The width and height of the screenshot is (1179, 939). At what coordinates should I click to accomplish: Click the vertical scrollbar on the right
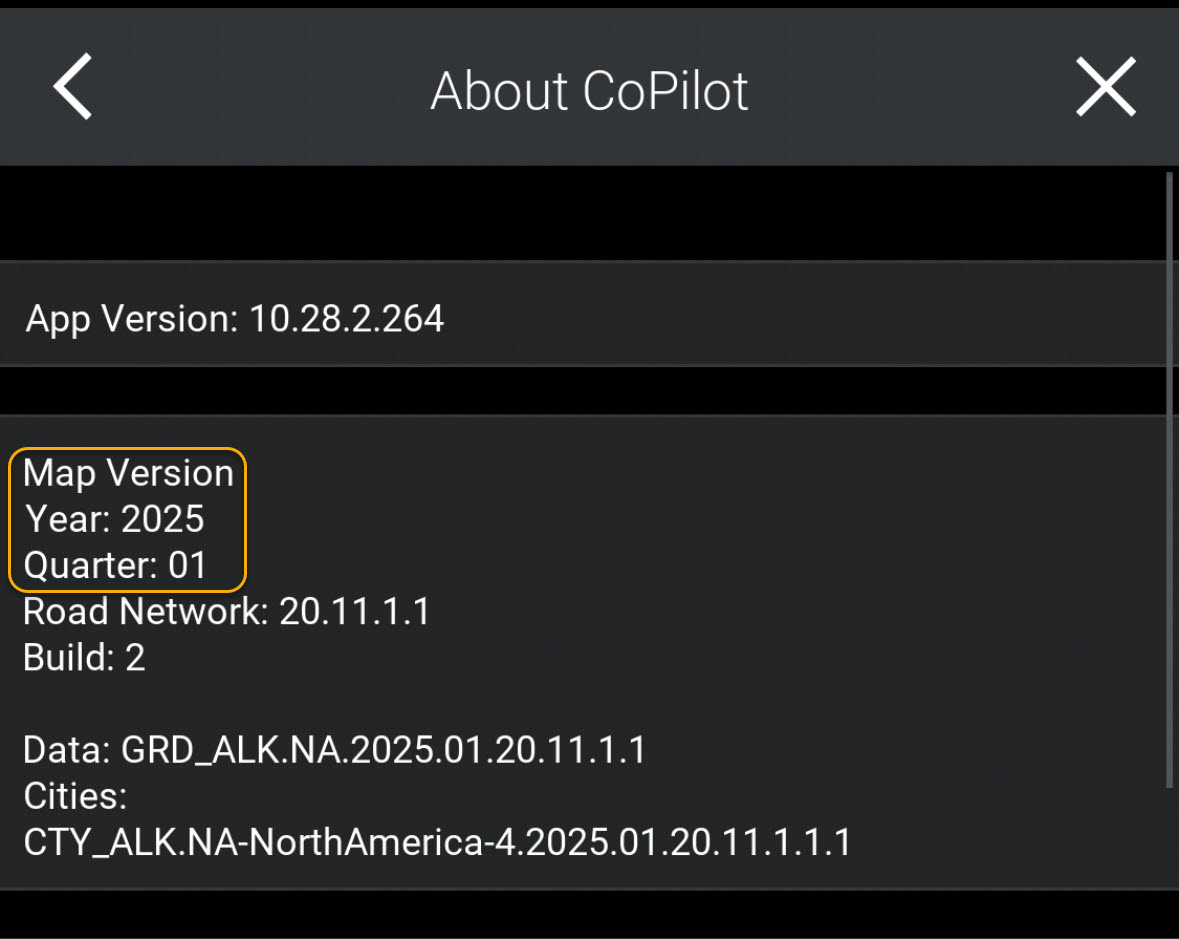[x=1169, y=480]
